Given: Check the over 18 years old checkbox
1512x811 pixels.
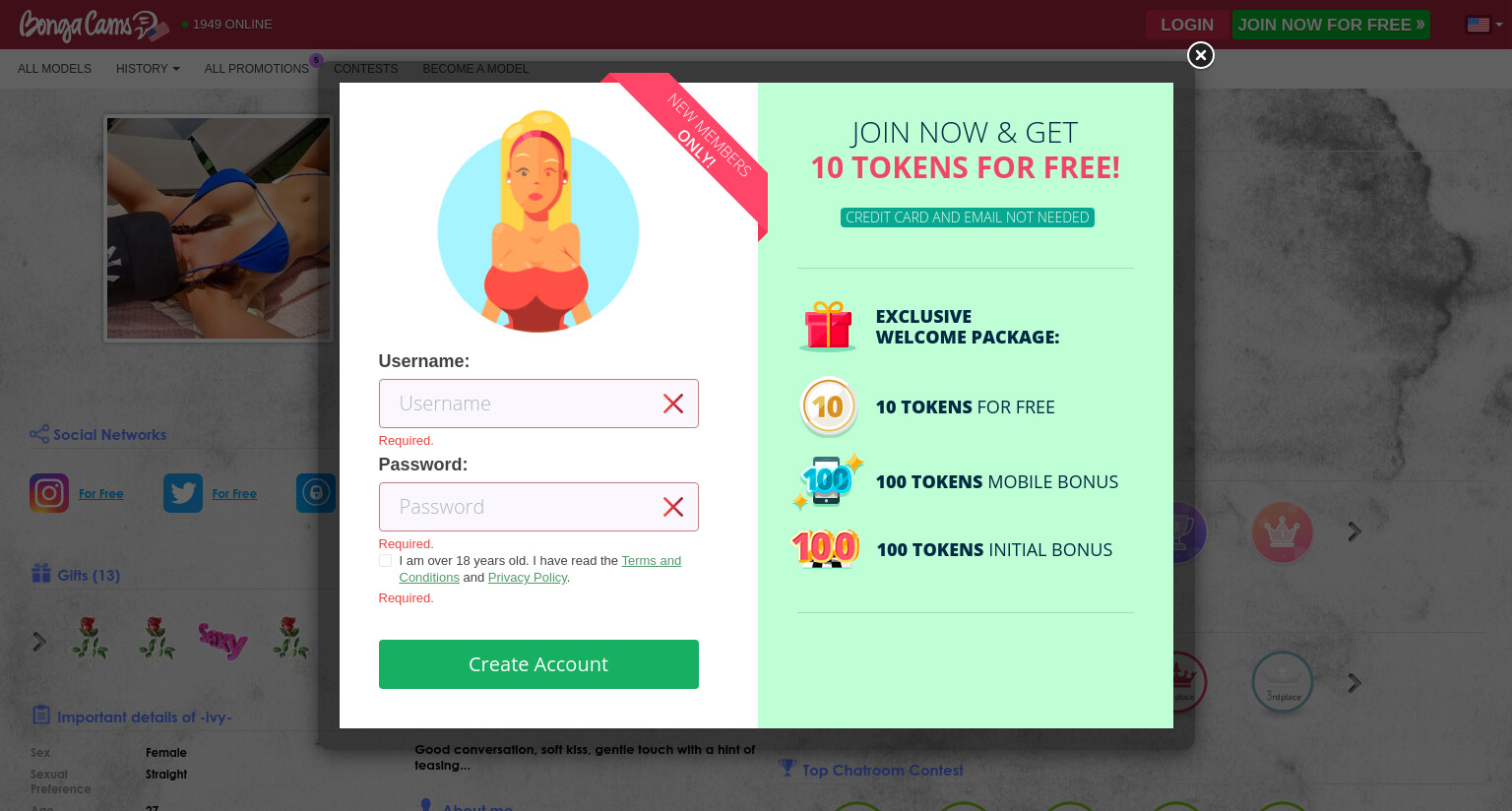Looking at the screenshot, I should [385, 560].
